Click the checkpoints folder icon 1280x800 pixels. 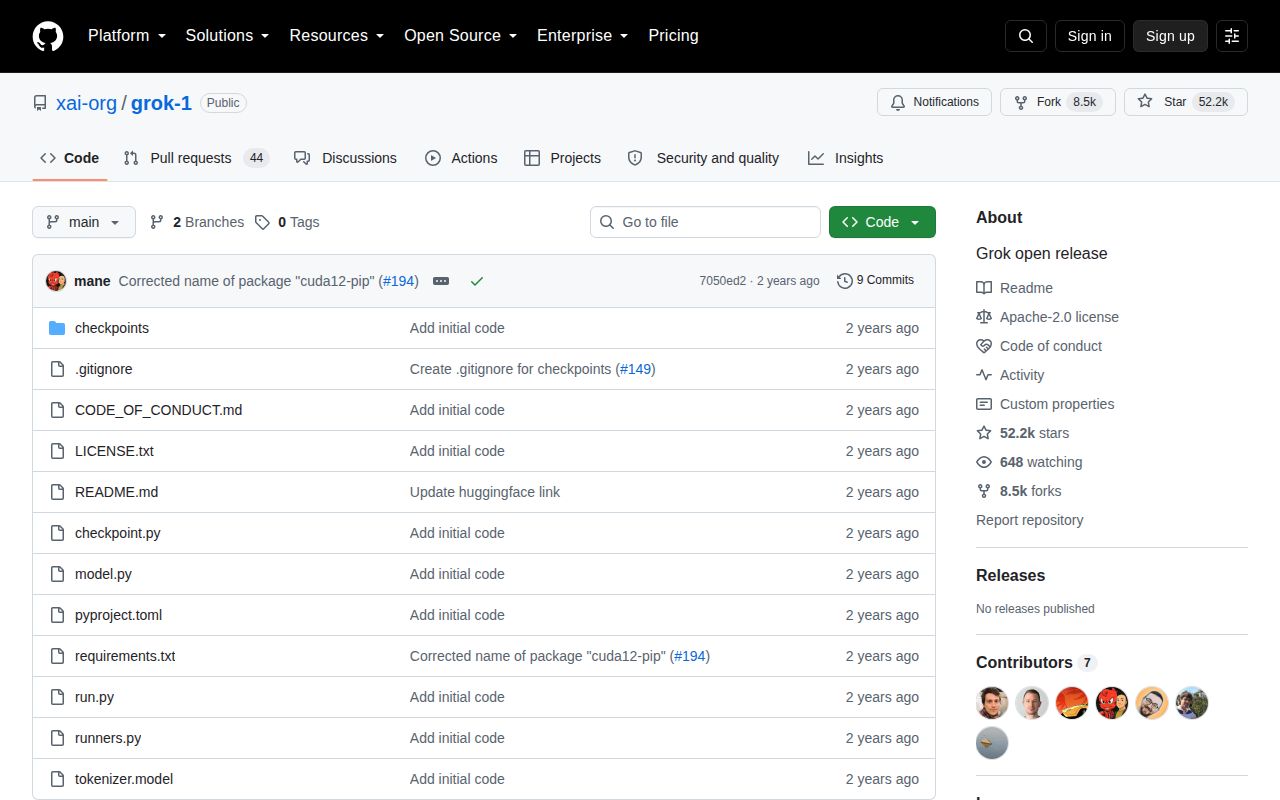tap(57, 328)
